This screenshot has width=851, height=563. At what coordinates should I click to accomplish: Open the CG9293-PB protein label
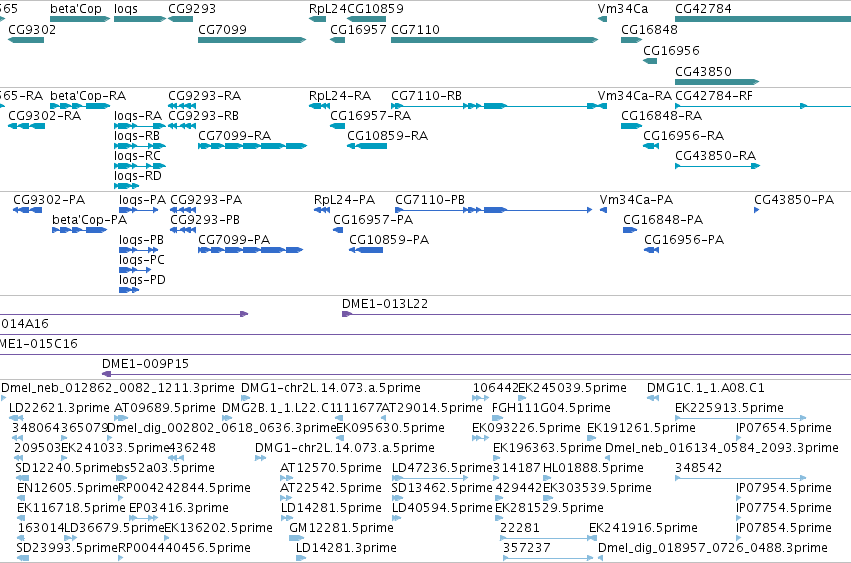click(x=205, y=220)
